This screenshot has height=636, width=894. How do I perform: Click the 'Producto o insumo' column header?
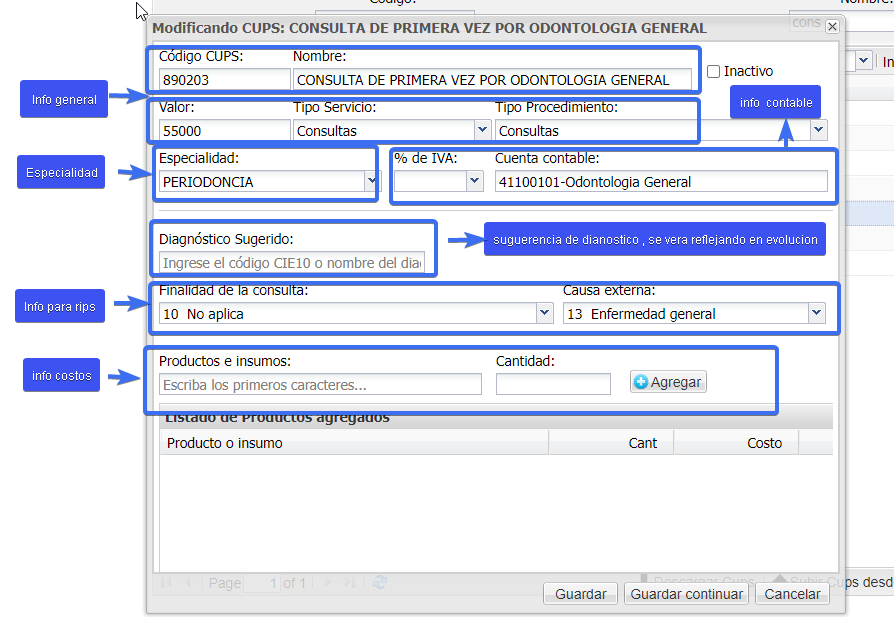coord(354,443)
